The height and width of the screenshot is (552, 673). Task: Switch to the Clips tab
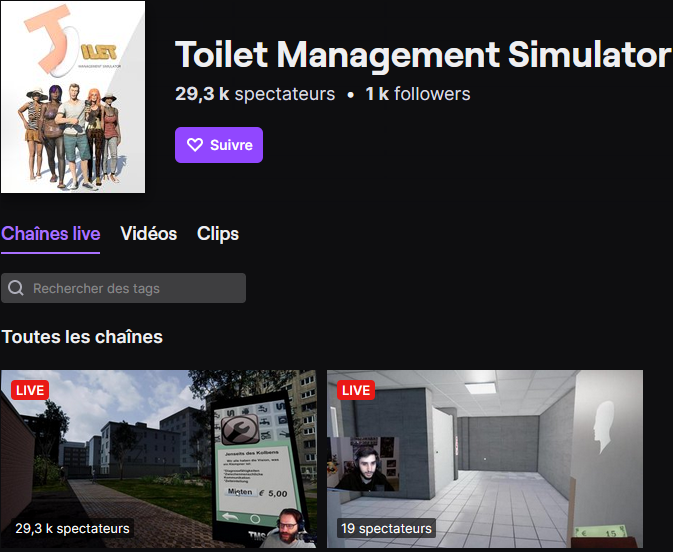[218, 234]
